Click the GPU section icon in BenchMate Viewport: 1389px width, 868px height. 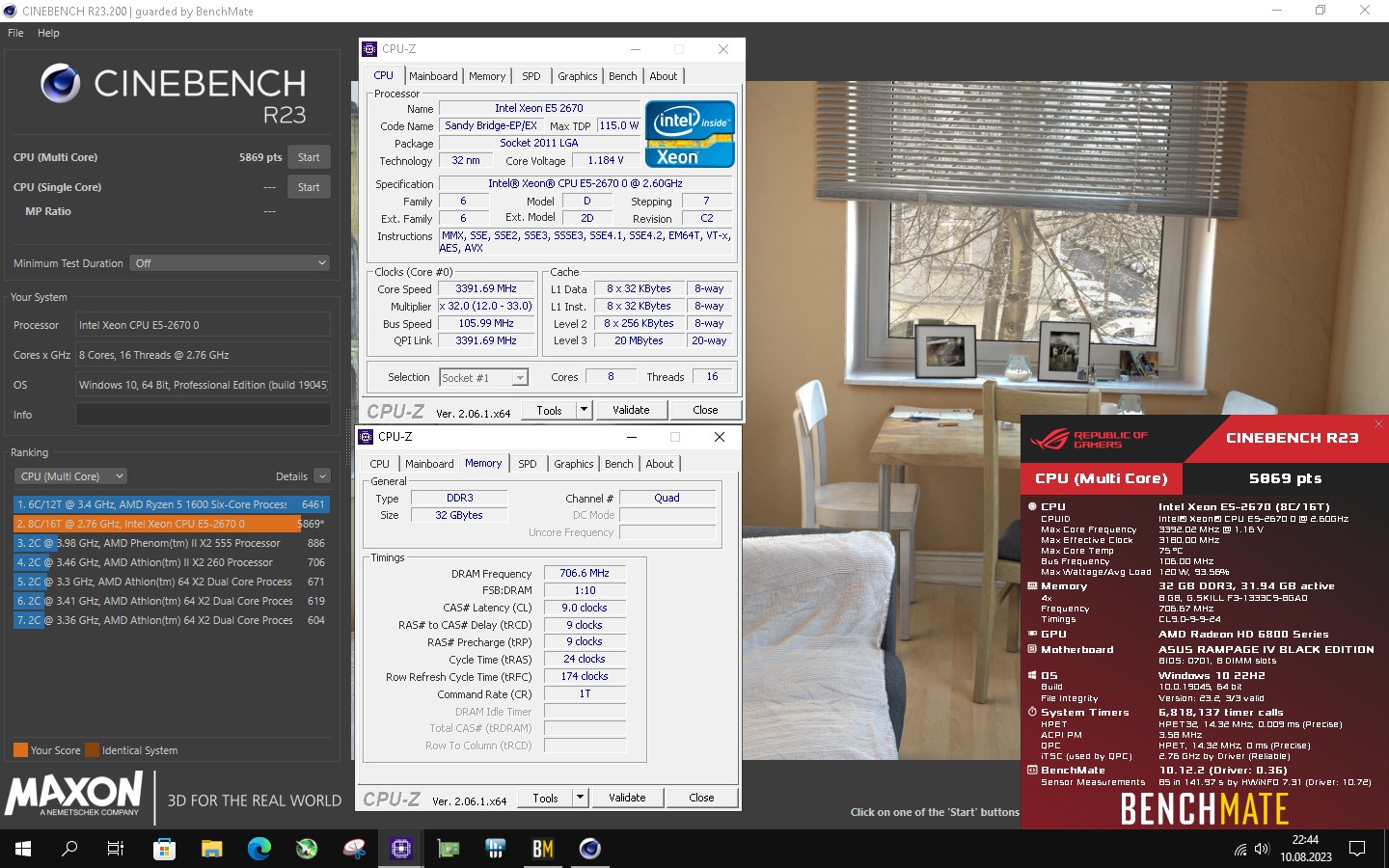(1032, 634)
